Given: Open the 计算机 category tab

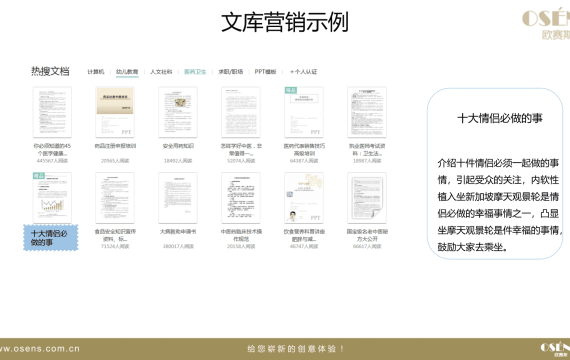Looking at the screenshot, I should pyautogui.click(x=96, y=72).
